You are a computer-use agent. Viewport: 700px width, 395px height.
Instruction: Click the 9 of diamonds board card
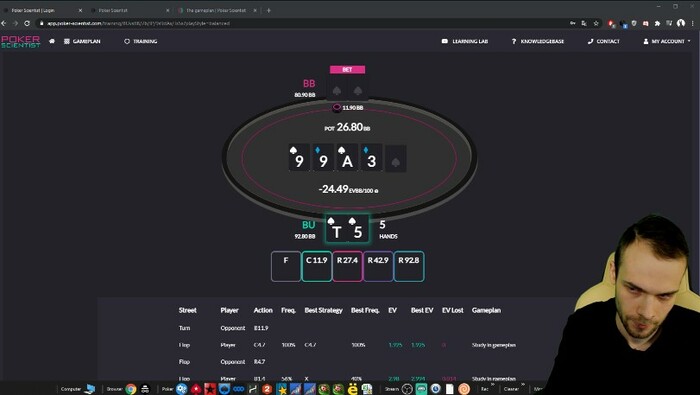tap(323, 158)
